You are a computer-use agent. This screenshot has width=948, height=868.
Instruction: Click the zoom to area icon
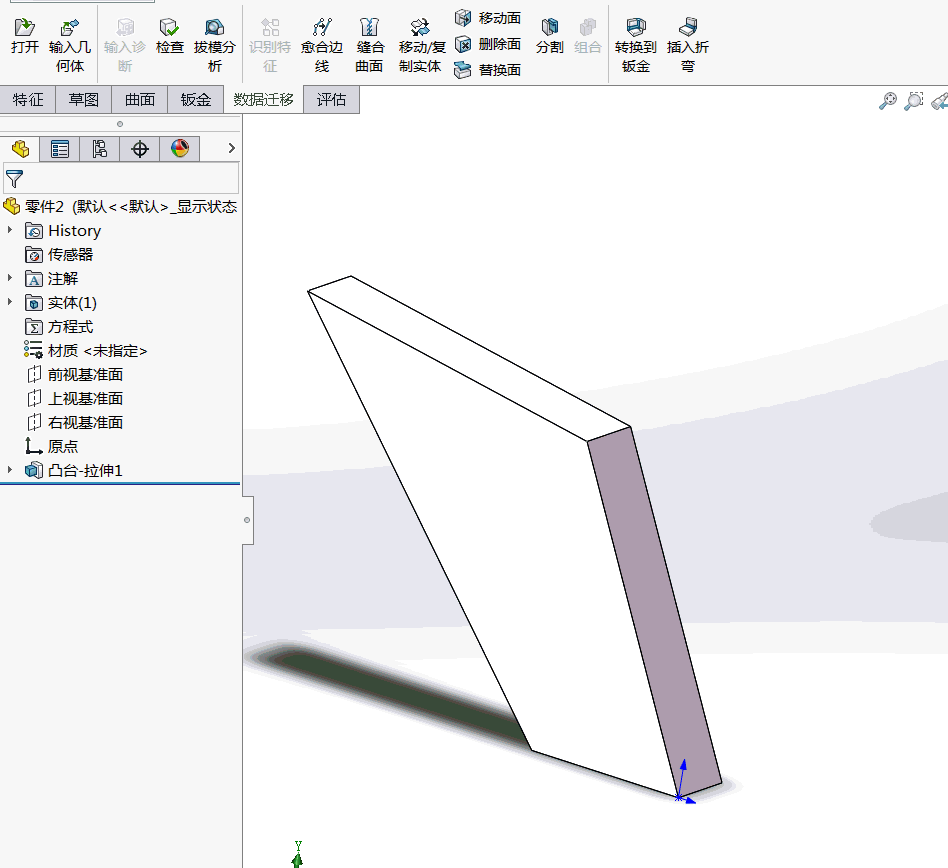point(914,101)
